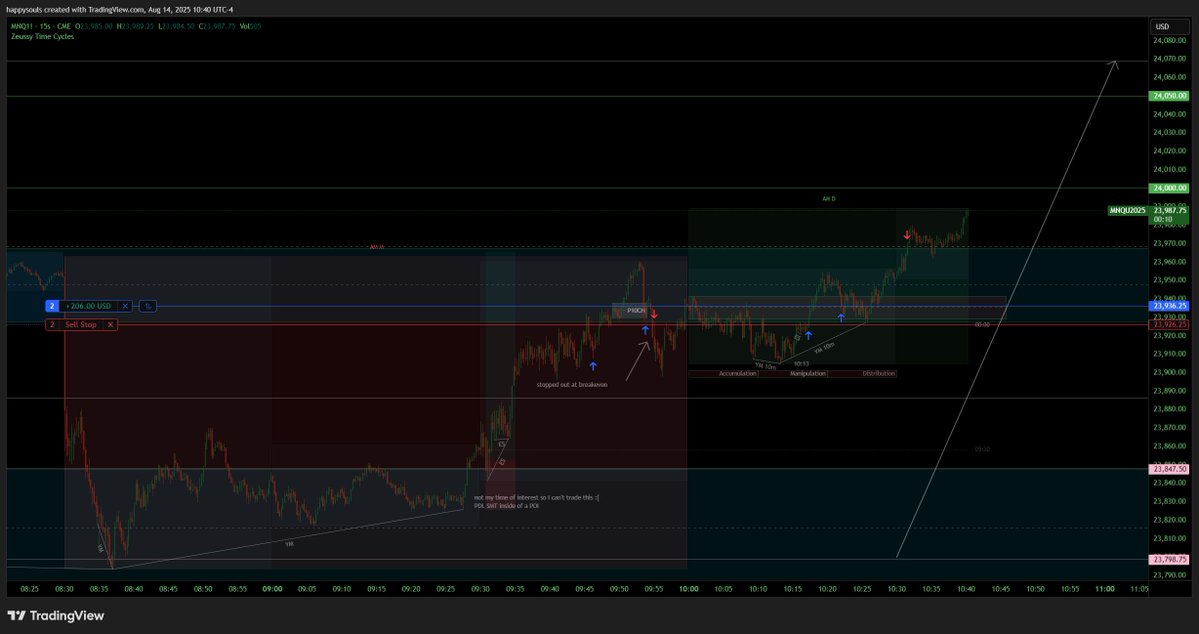Screen dimensions: 1199x634
Task: Click the bold 10:00 time axis label
Action: [688, 589]
